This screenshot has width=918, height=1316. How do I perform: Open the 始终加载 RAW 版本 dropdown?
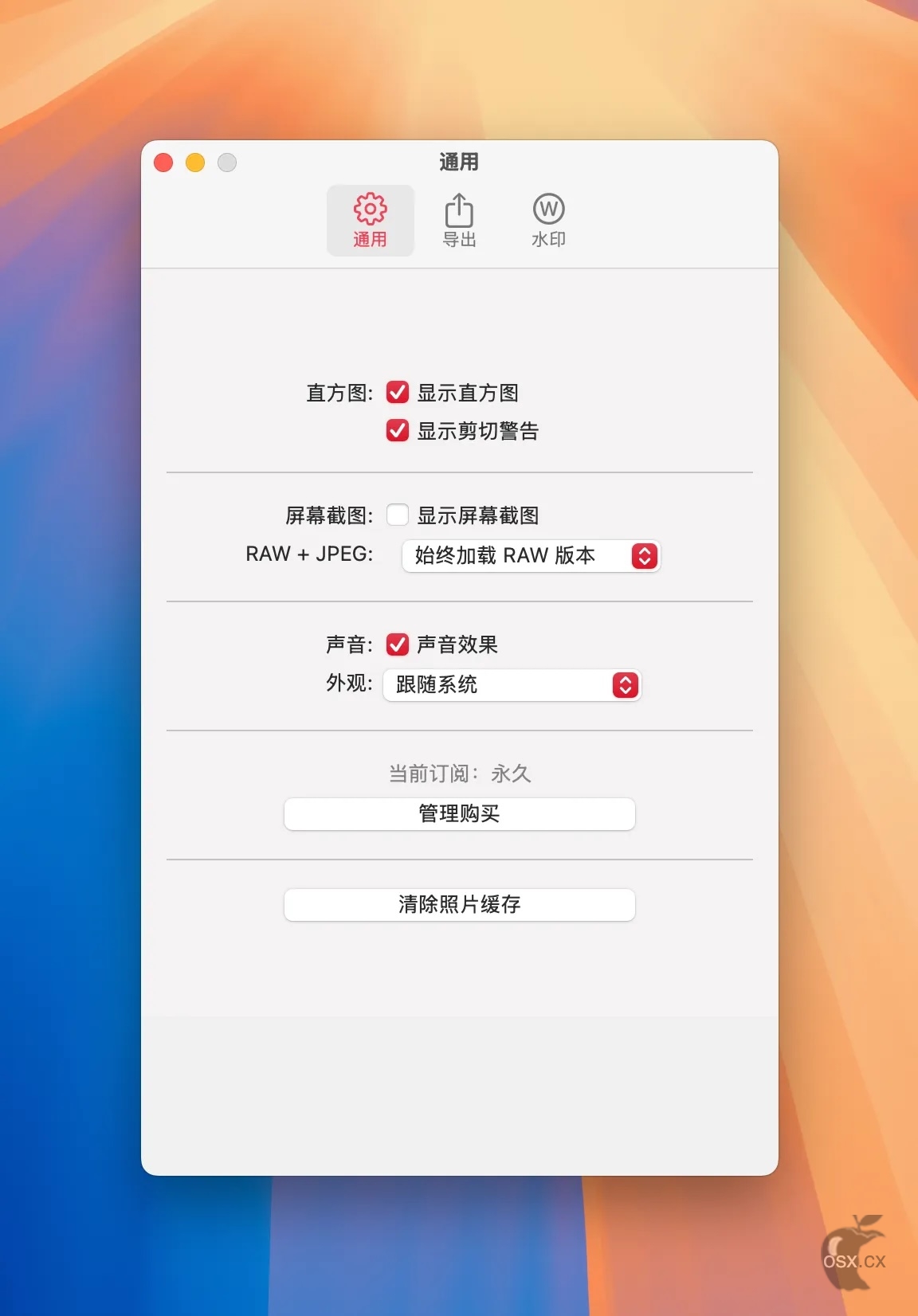(x=532, y=555)
